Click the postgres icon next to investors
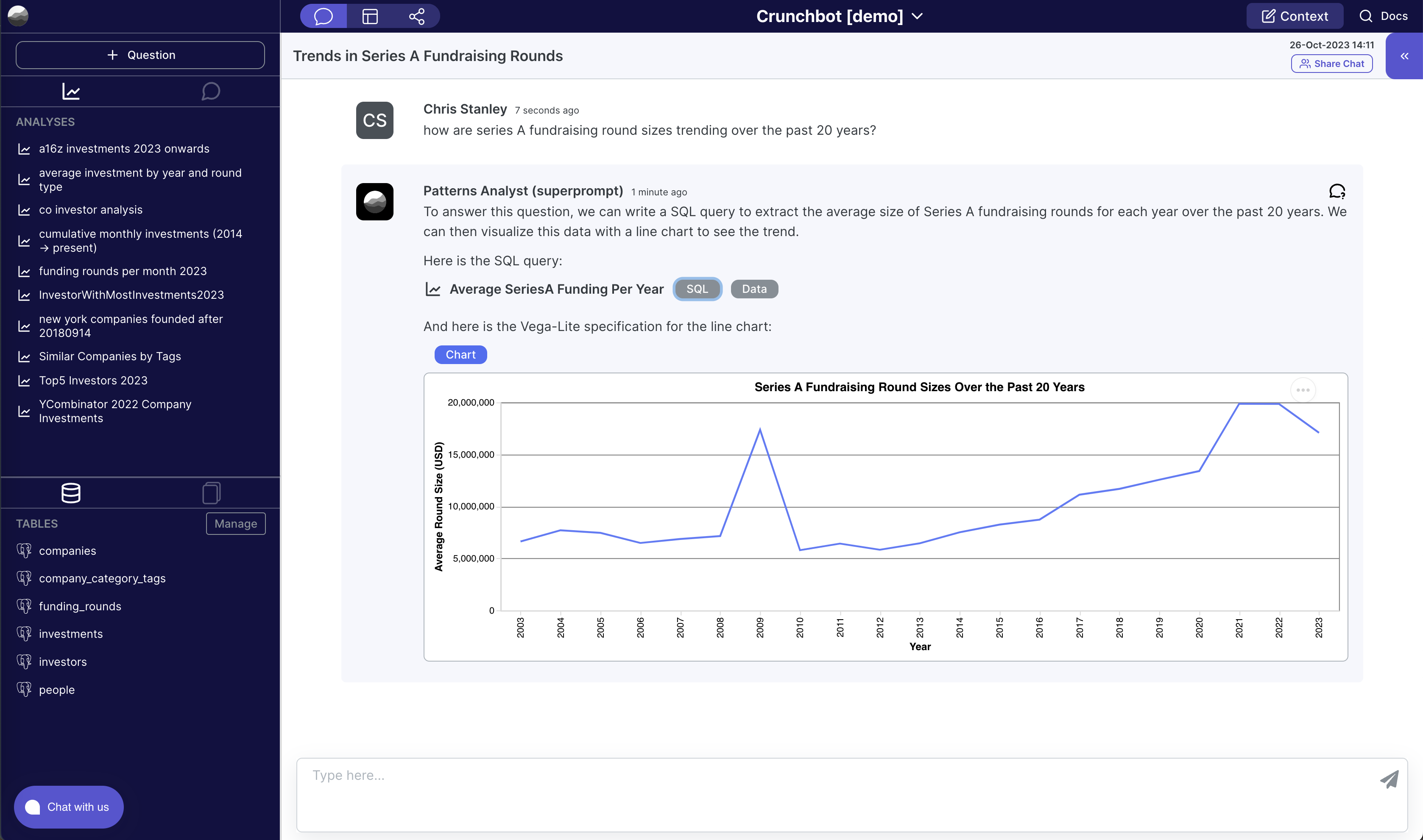1423x840 pixels. (x=24, y=661)
